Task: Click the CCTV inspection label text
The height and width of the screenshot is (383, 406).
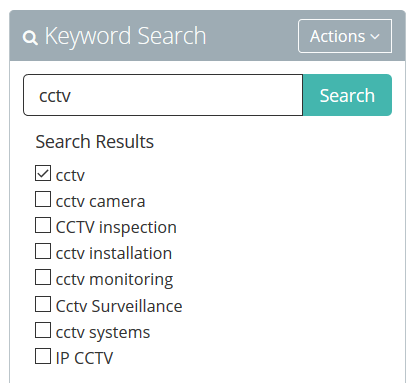Action: click(116, 228)
